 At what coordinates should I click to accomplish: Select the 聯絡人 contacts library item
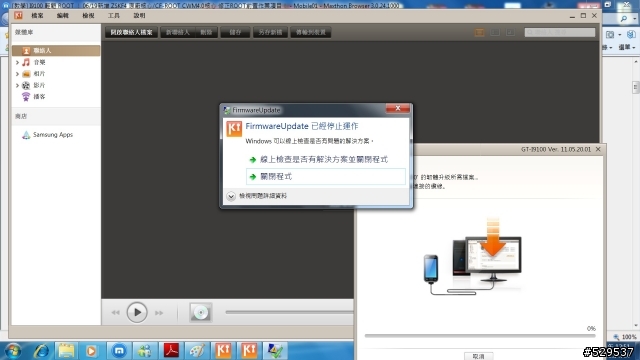click(56, 51)
